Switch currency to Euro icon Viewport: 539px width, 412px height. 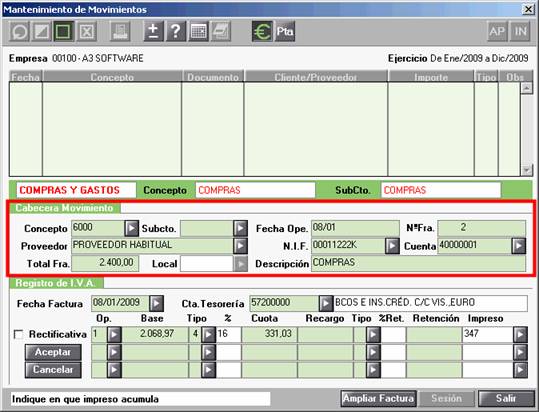pyautogui.click(x=262, y=32)
